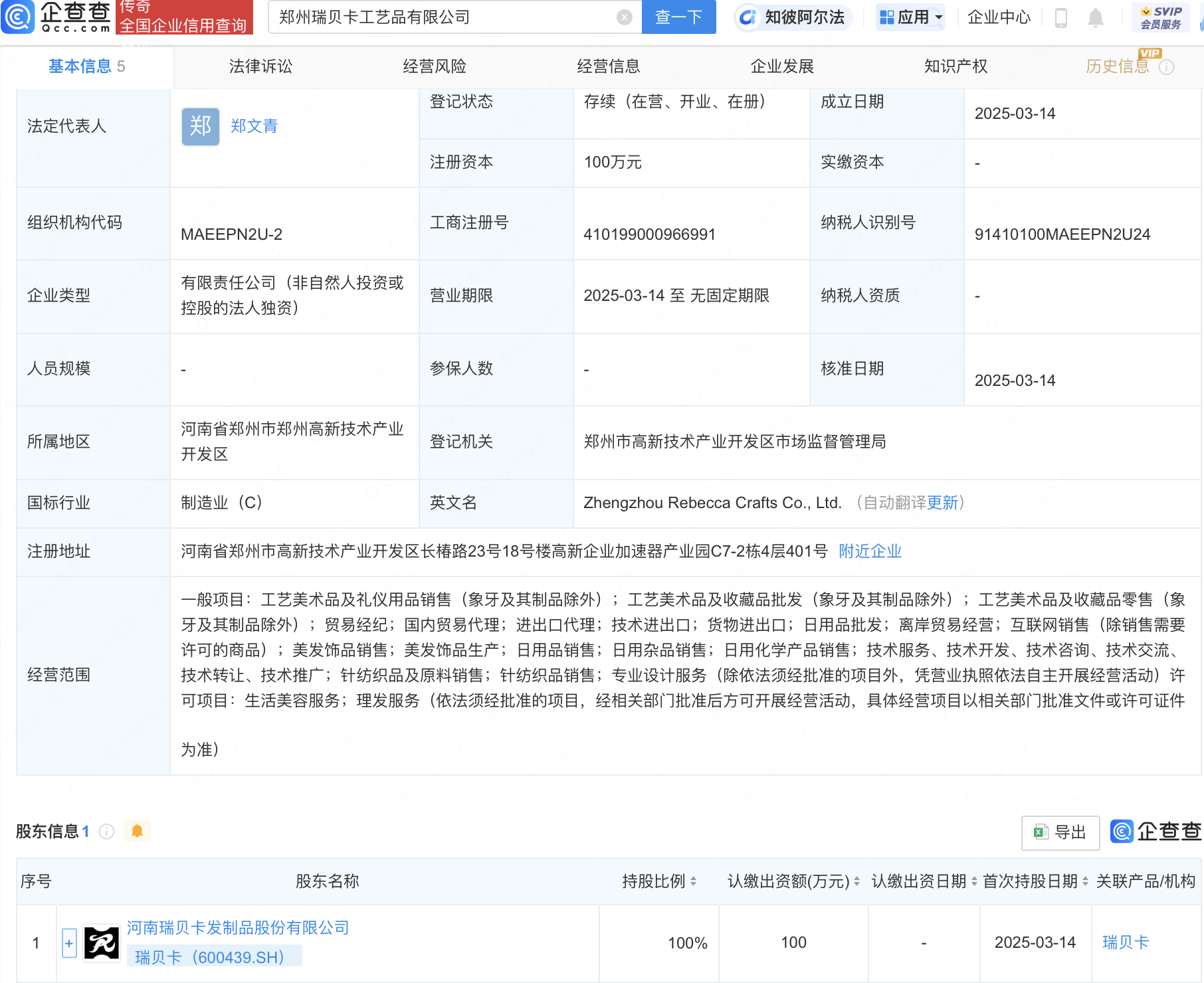
Task: Click 制造业（C） industry value
Action: pyautogui.click(x=221, y=503)
